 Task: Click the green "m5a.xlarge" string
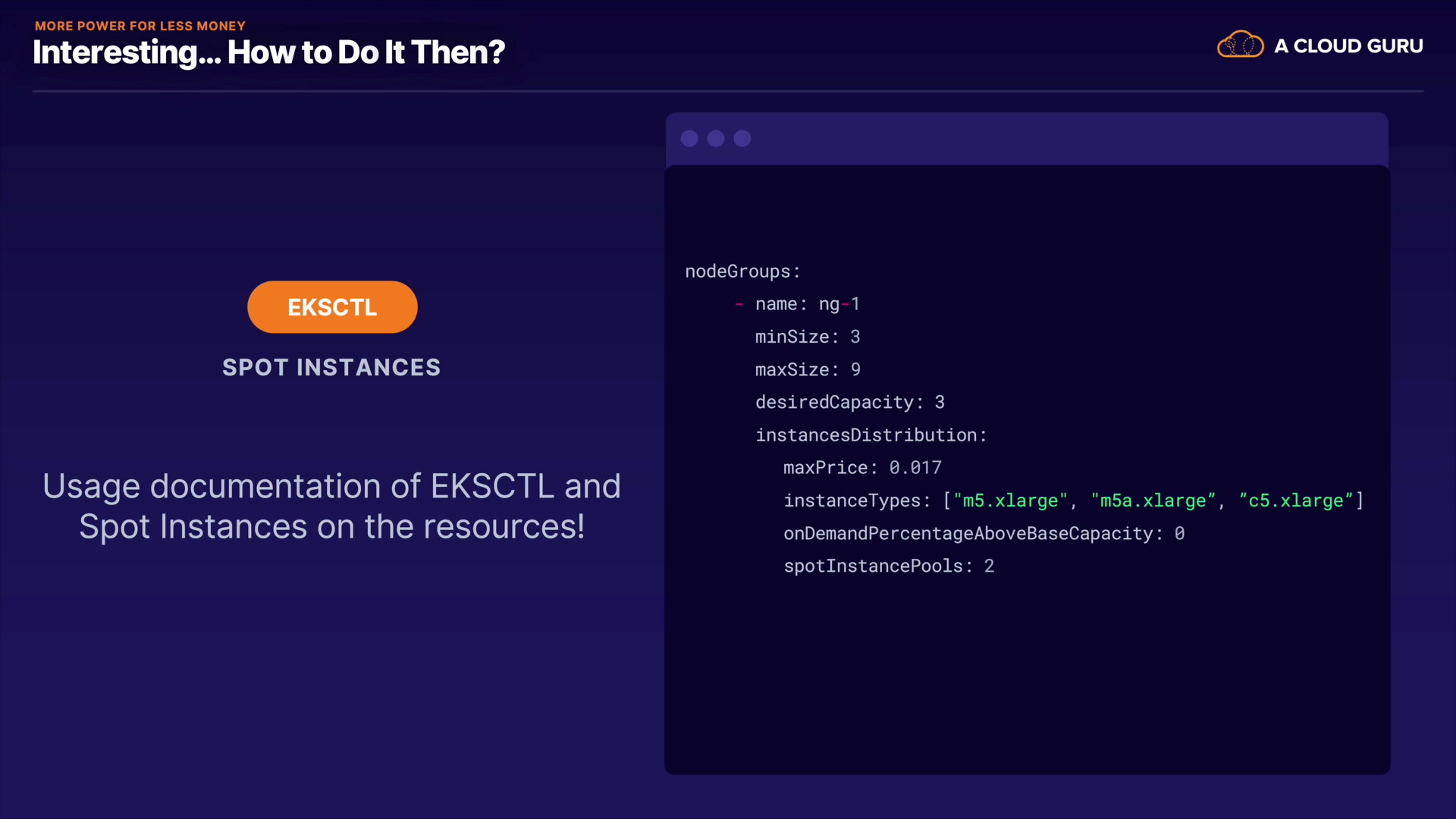click(x=1153, y=501)
